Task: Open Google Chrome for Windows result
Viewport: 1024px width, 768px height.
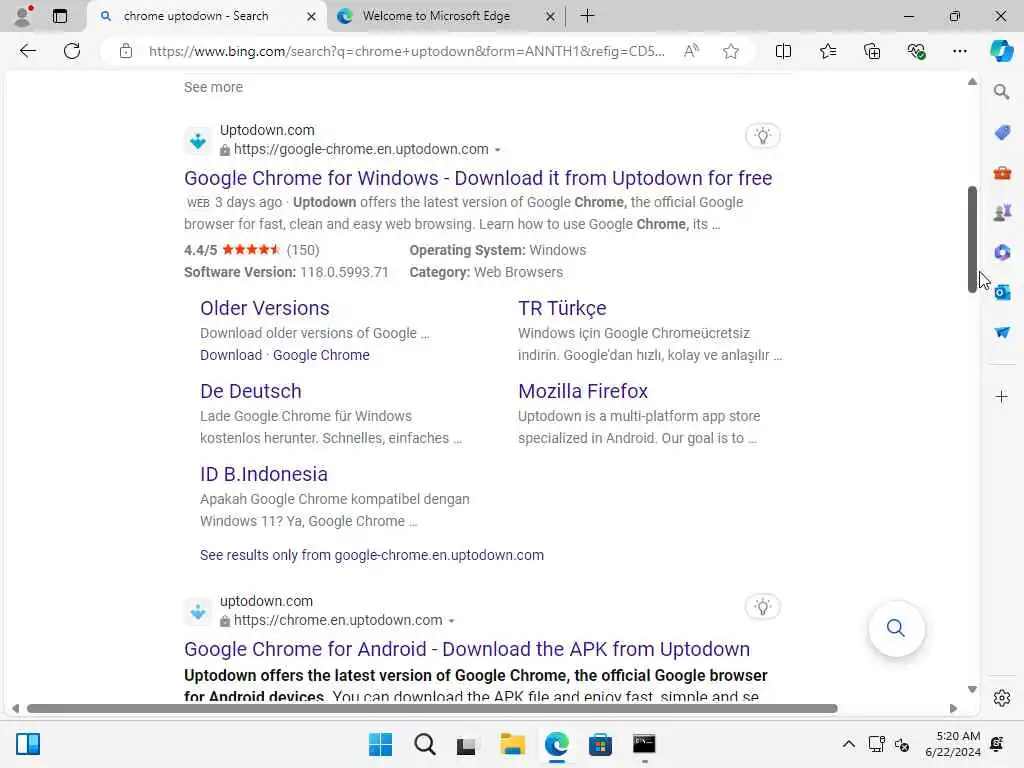Action: pos(478,178)
